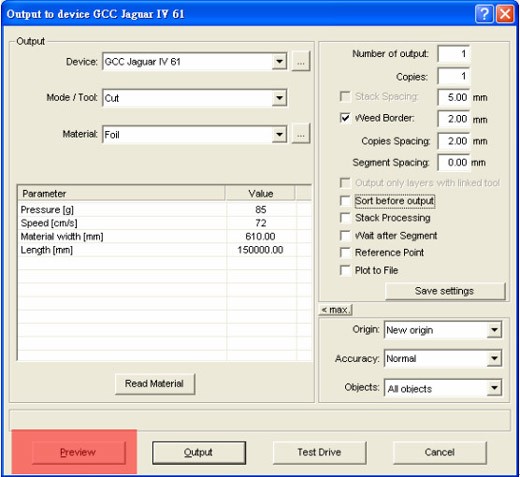Click the length value 150000.00
520x477 pixels.
pyautogui.click(x=260, y=250)
